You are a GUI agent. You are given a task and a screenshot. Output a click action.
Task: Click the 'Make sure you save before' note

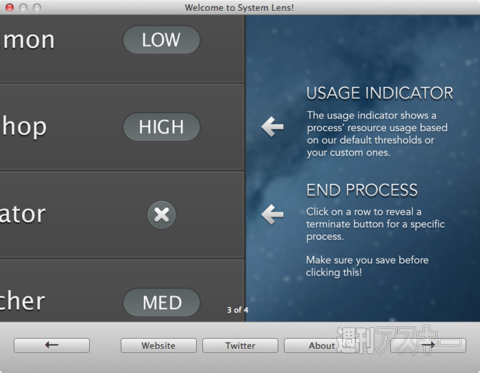tap(367, 260)
